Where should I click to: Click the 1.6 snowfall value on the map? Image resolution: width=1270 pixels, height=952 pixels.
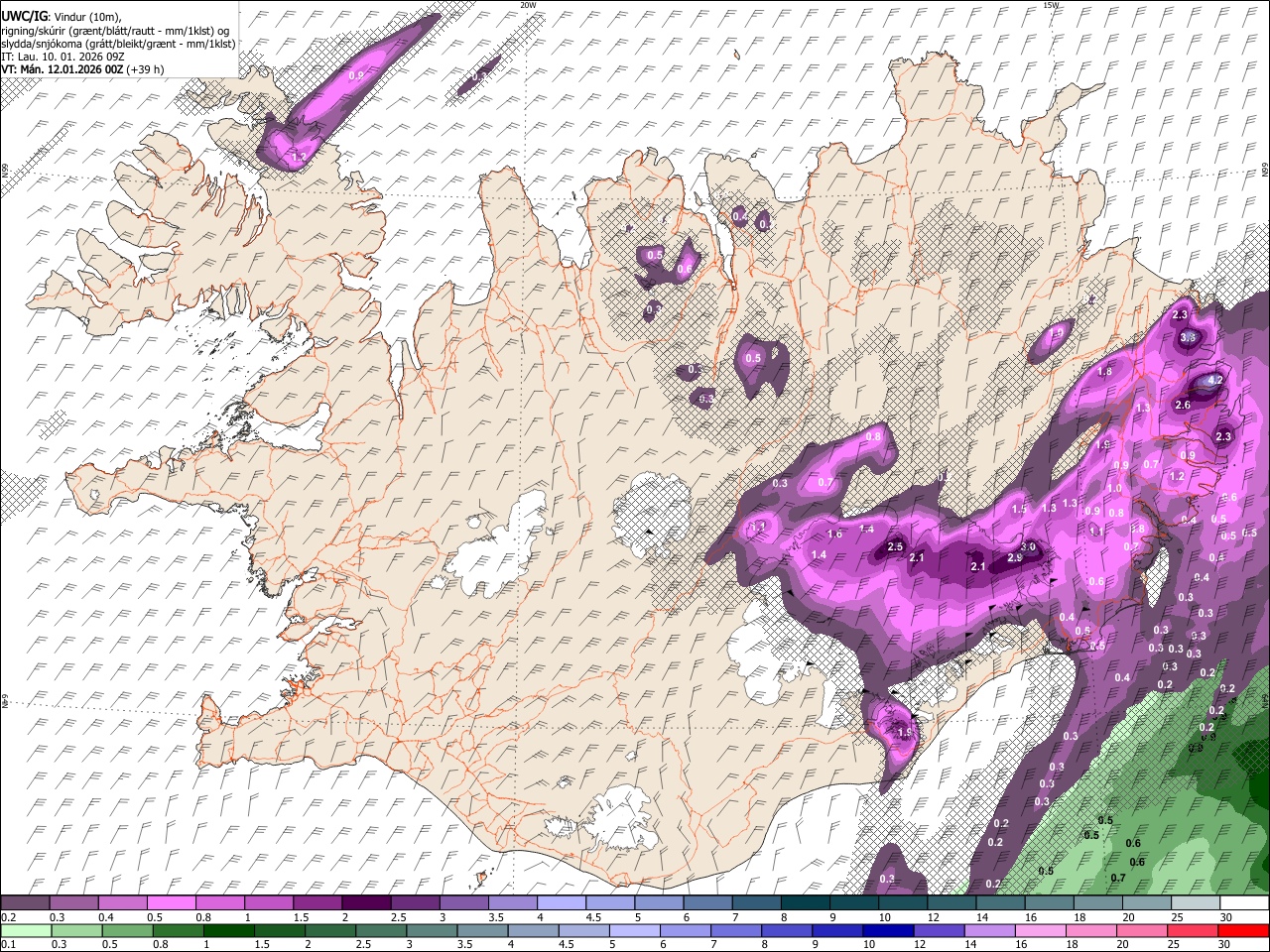pos(834,535)
